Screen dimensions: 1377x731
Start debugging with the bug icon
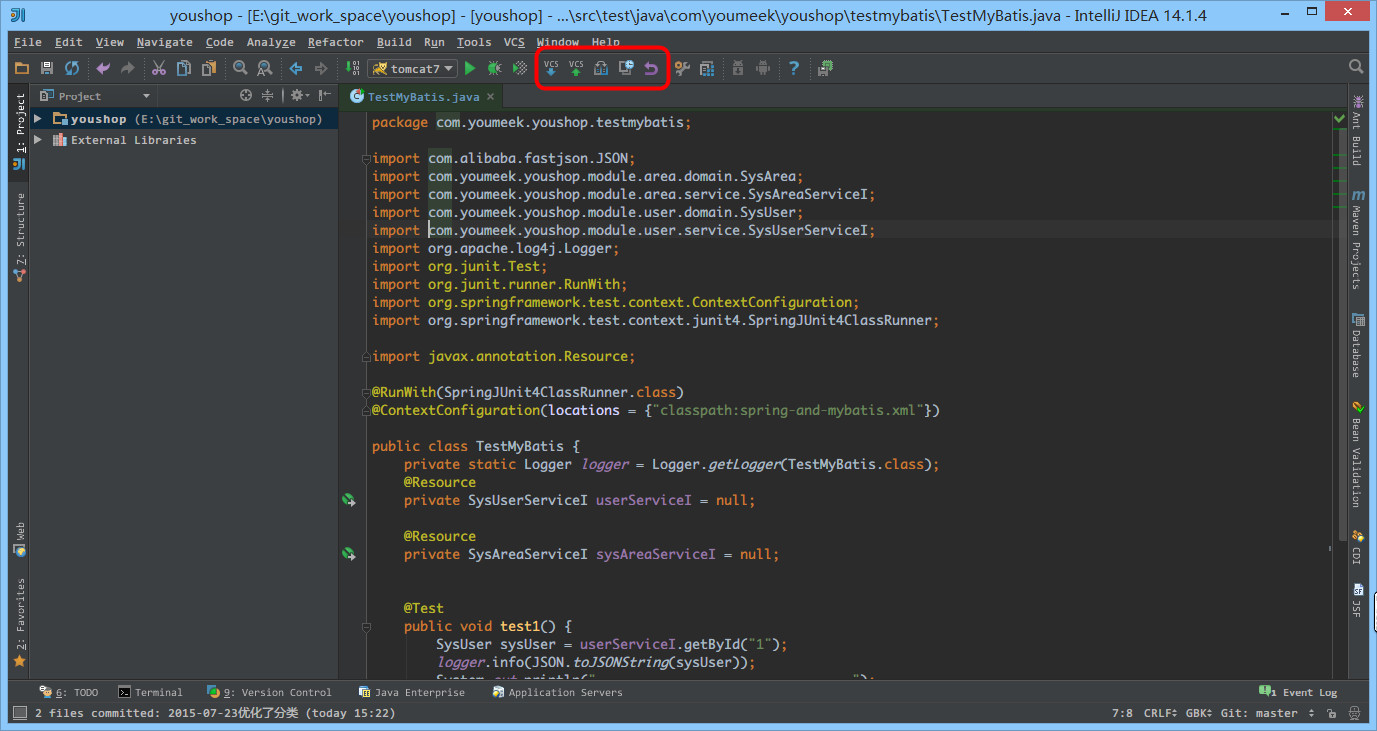pos(494,68)
